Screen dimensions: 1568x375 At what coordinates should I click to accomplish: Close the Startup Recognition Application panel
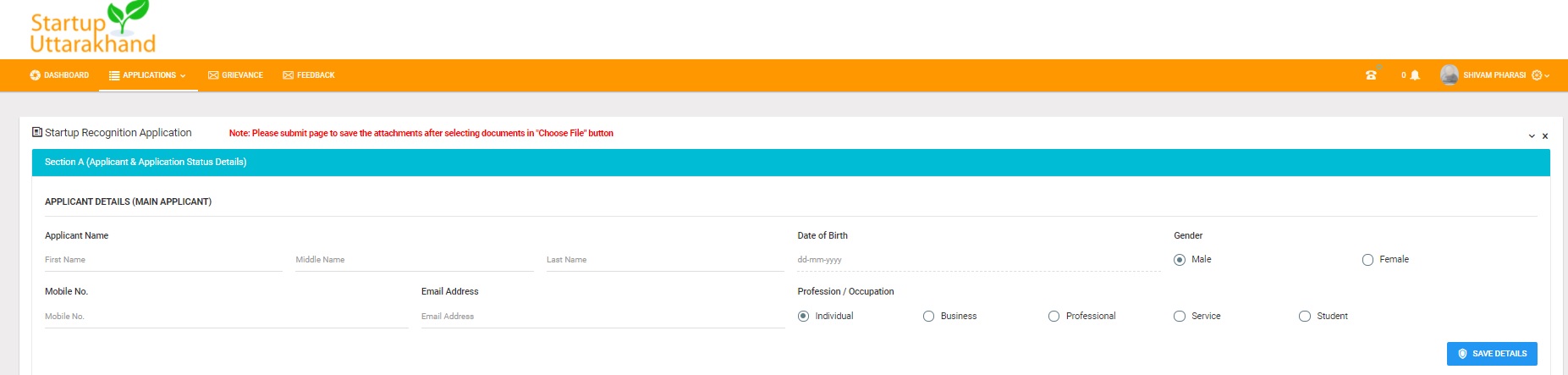pyautogui.click(x=1545, y=136)
